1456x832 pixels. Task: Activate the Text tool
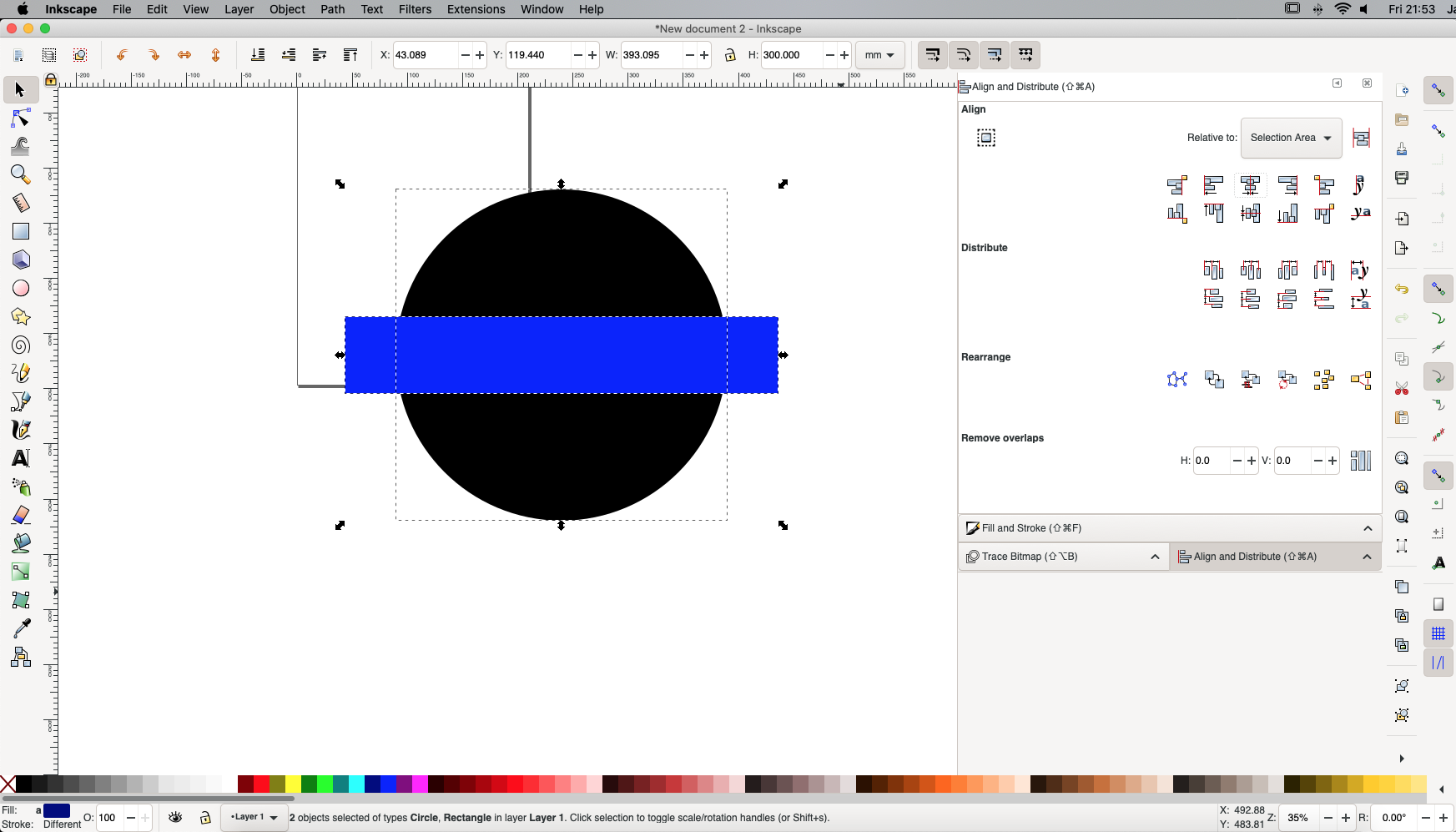pos(21,458)
